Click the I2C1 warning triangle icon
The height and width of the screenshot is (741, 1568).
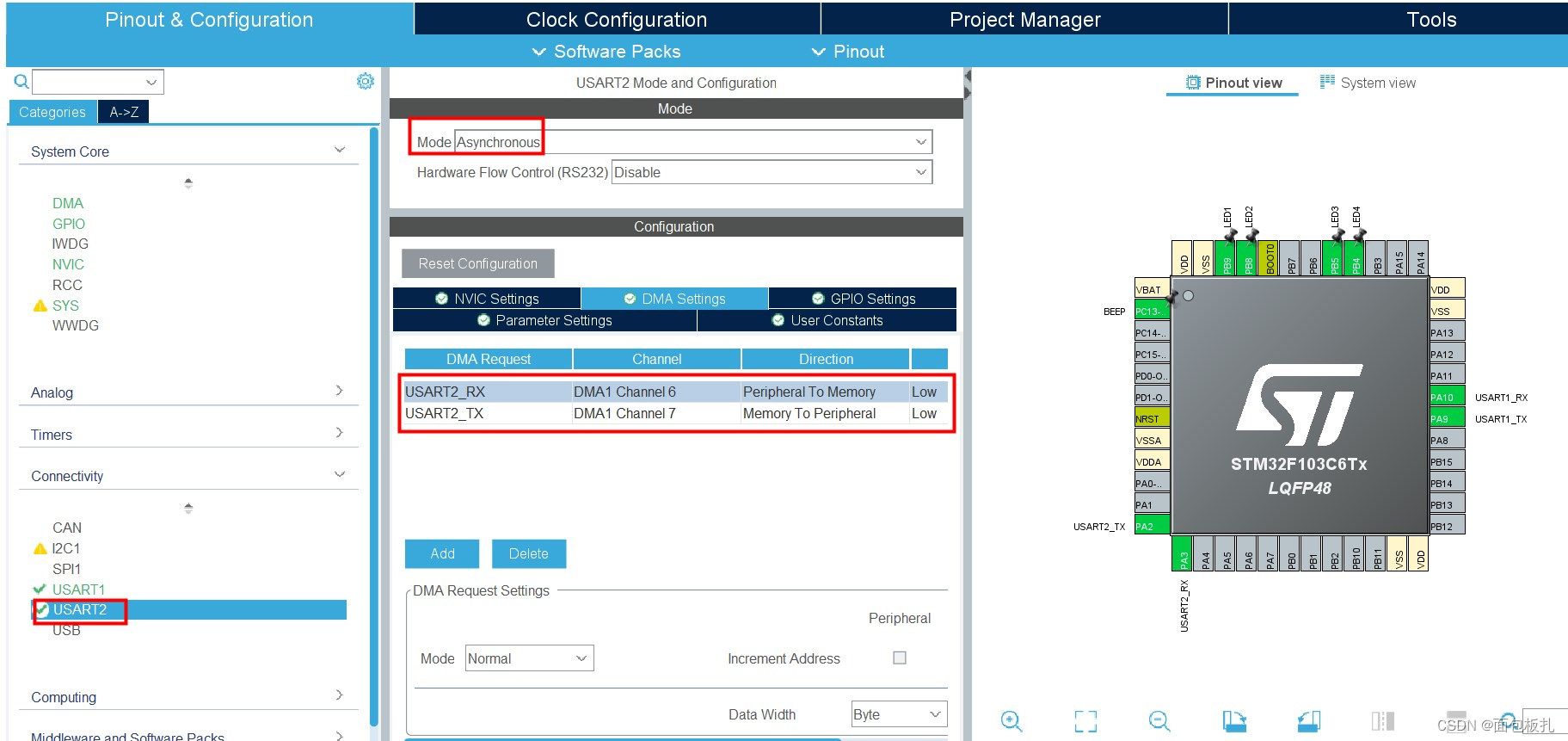pyautogui.click(x=40, y=548)
